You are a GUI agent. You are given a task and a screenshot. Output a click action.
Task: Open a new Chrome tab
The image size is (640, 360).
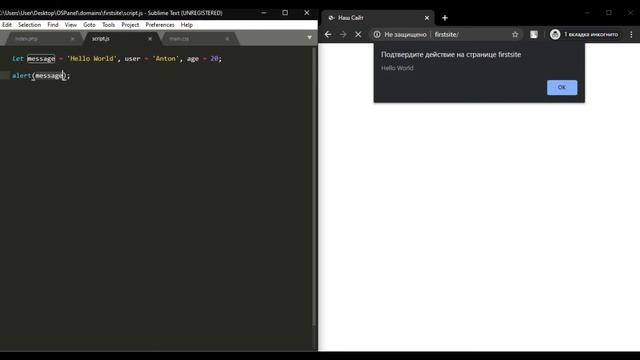[445, 18]
